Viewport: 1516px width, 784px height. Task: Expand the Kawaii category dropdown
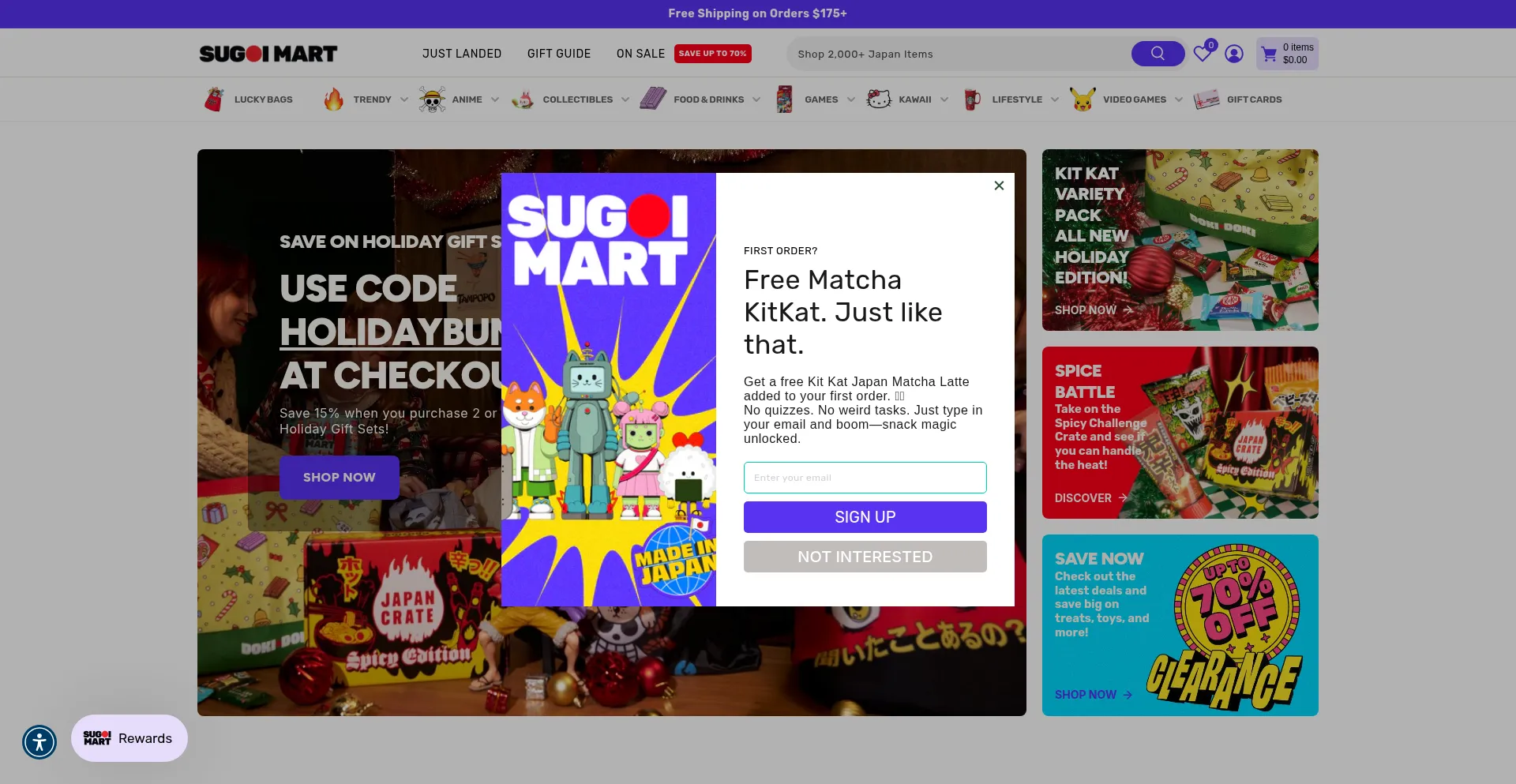click(x=944, y=99)
